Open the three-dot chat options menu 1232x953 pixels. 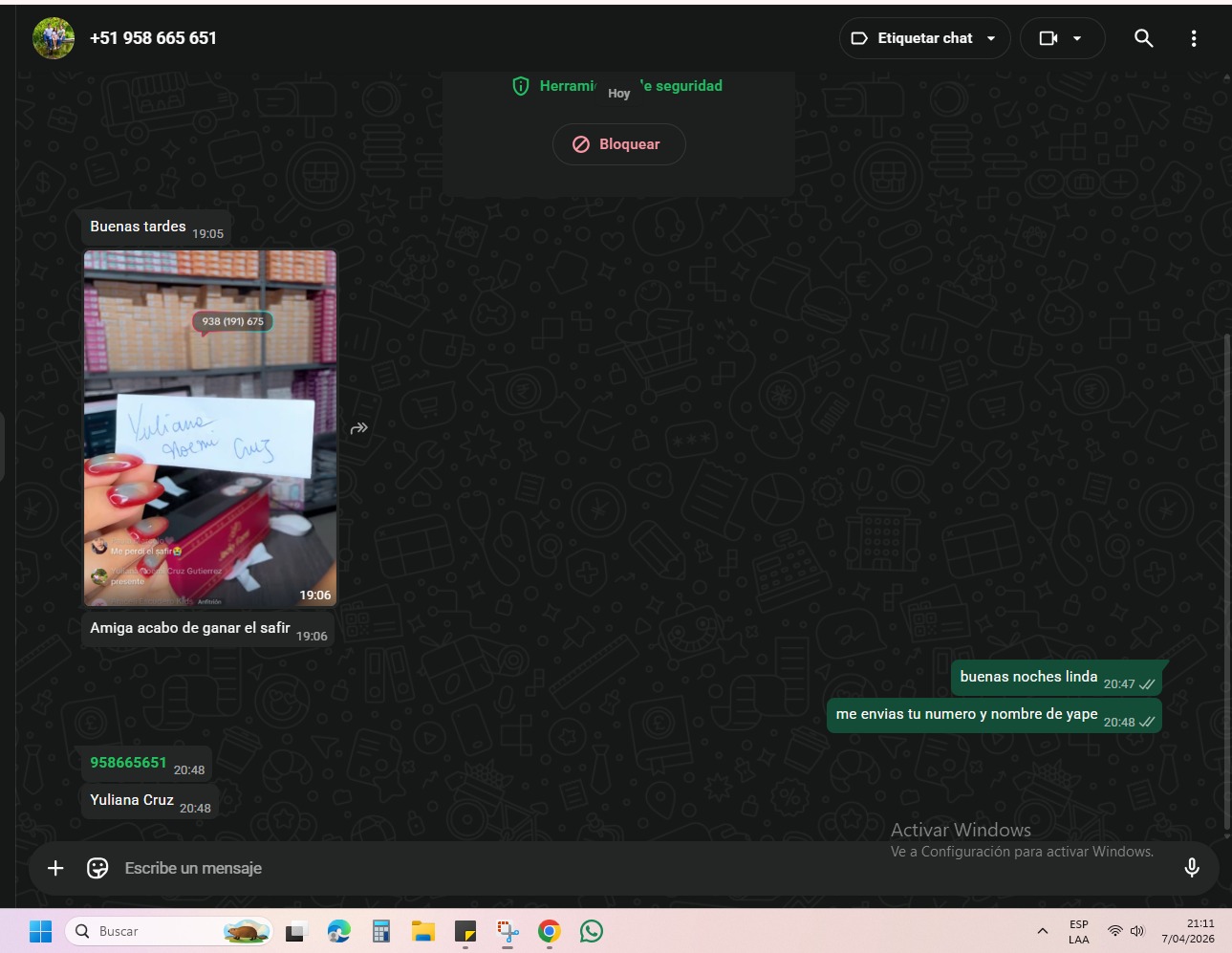pos(1193,38)
